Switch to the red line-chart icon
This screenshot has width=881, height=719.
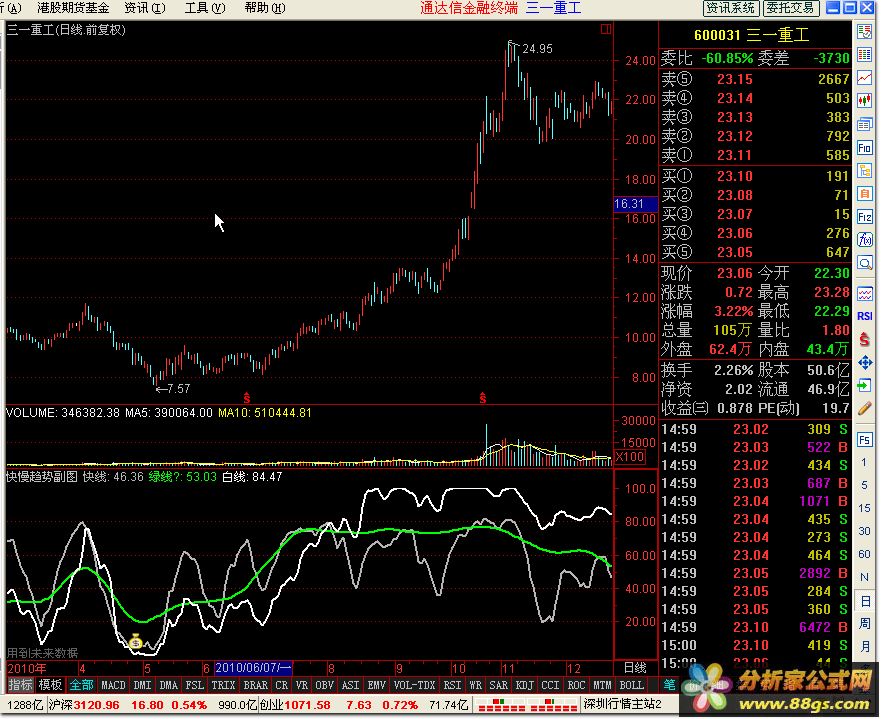(x=865, y=78)
